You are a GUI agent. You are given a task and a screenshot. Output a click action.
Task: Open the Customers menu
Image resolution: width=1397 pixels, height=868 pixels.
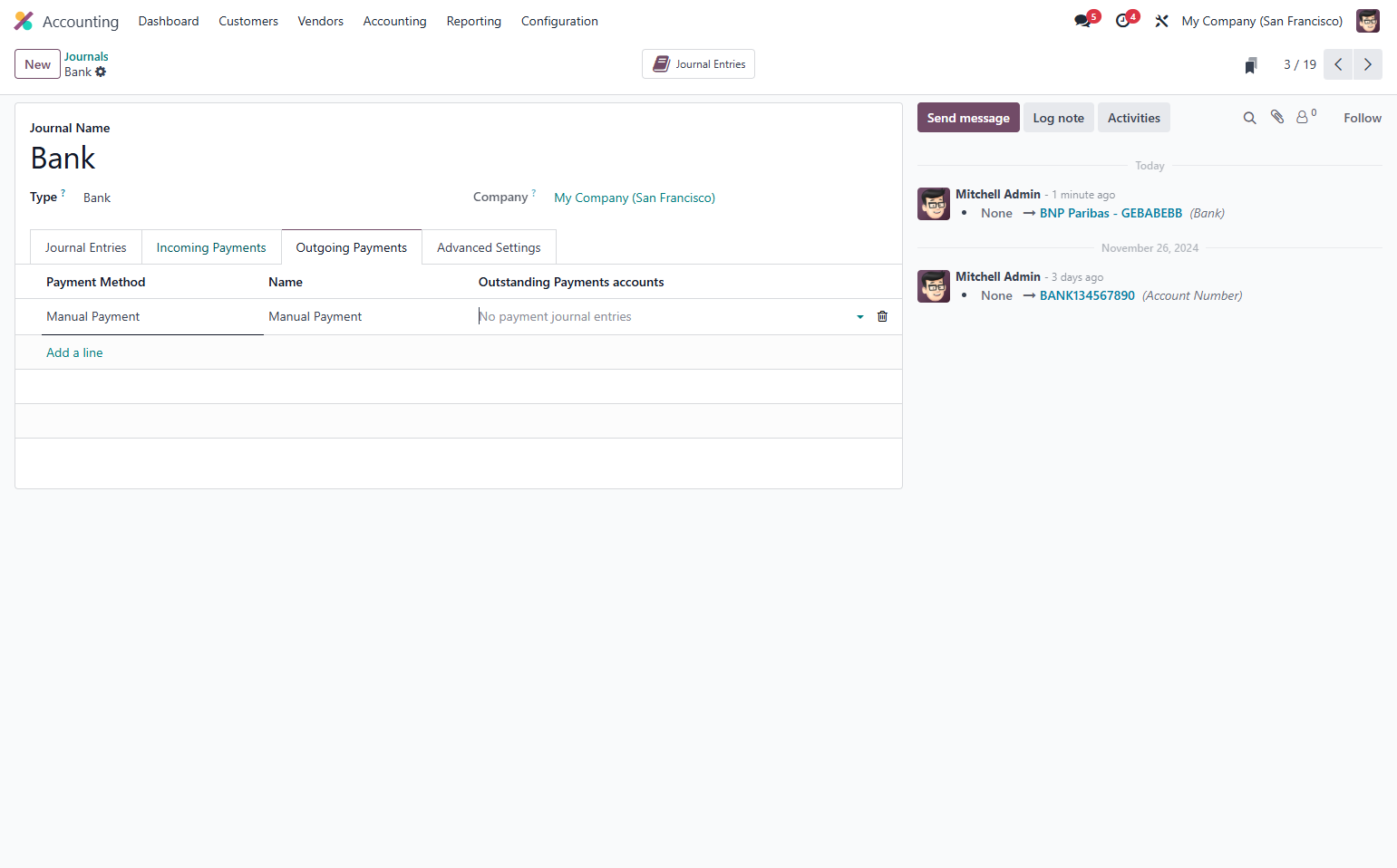click(248, 21)
